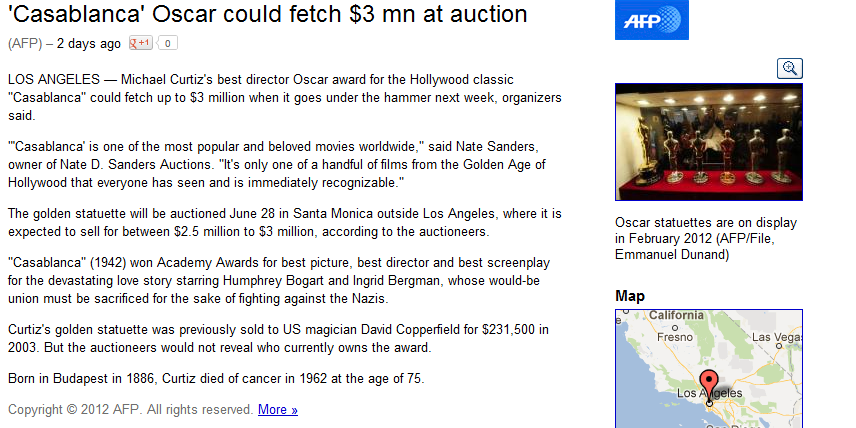Click the Map section heading
856x428 pixels.
630,296
